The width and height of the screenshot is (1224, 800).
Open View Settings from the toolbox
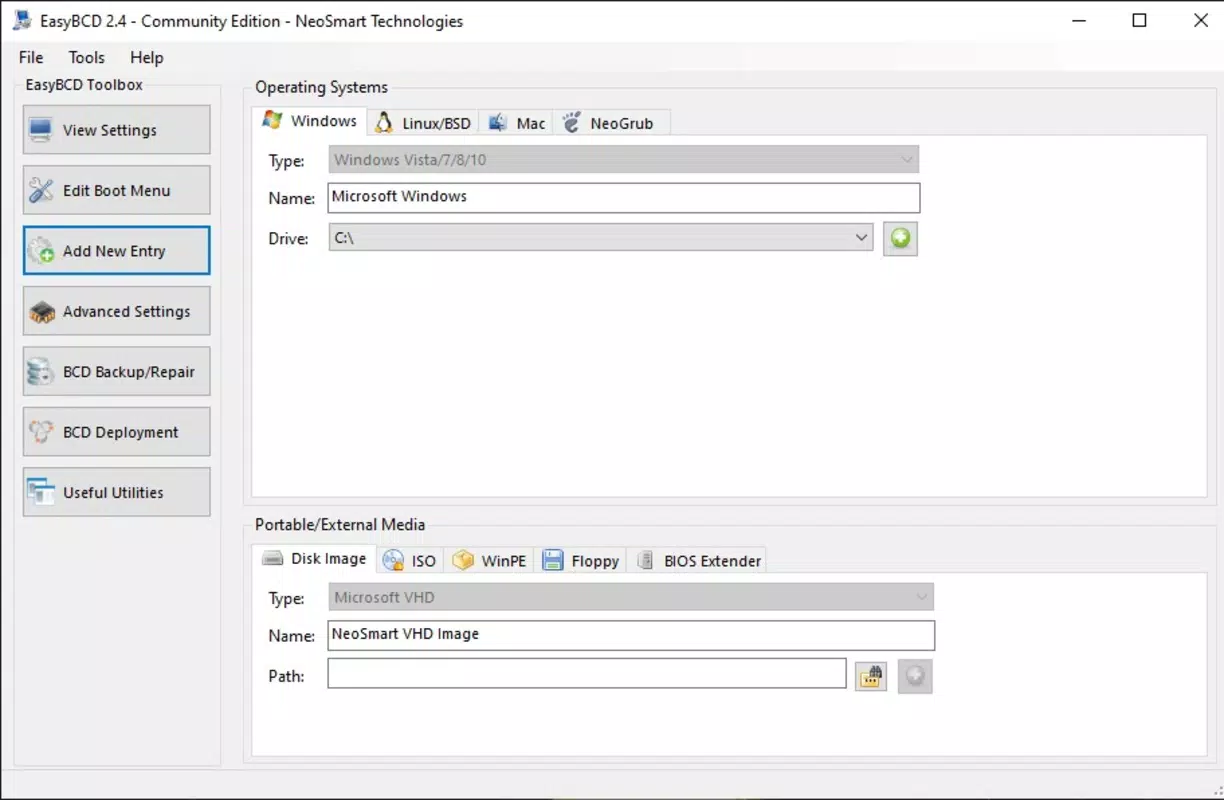pos(117,130)
